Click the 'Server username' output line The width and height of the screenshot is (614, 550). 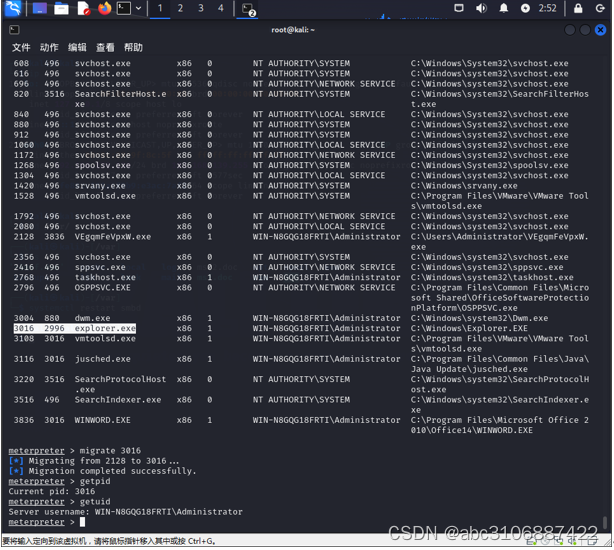pos(125,512)
